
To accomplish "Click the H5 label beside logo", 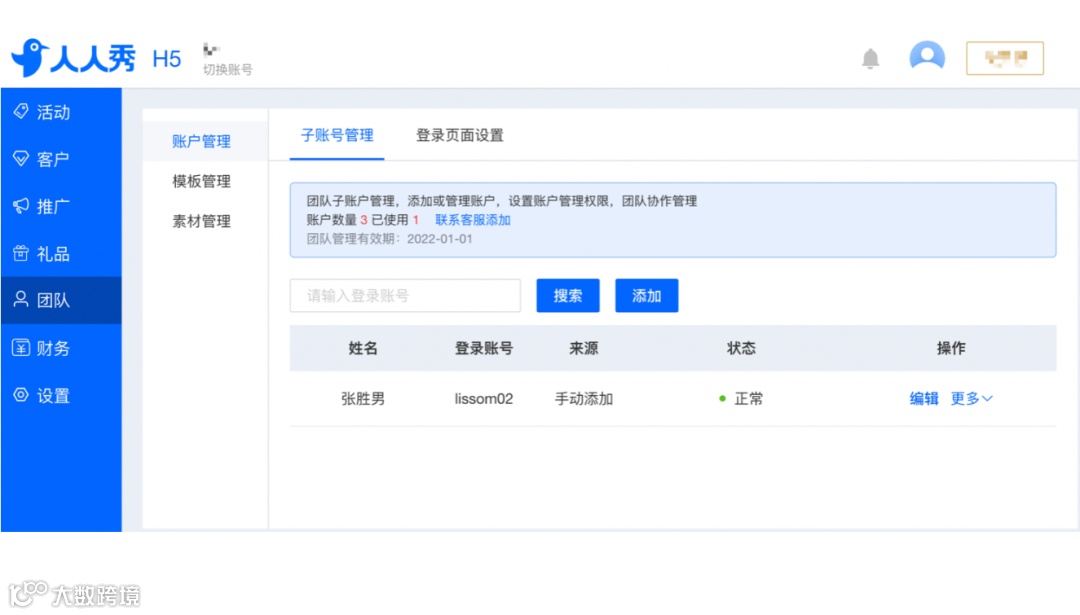I will point(167,59).
